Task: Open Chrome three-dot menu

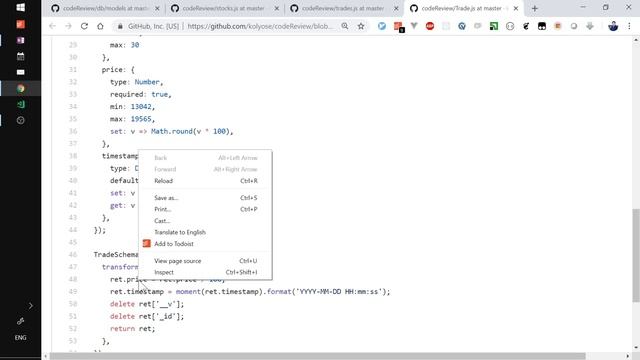Action: pyautogui.click(x=629, y=26)
